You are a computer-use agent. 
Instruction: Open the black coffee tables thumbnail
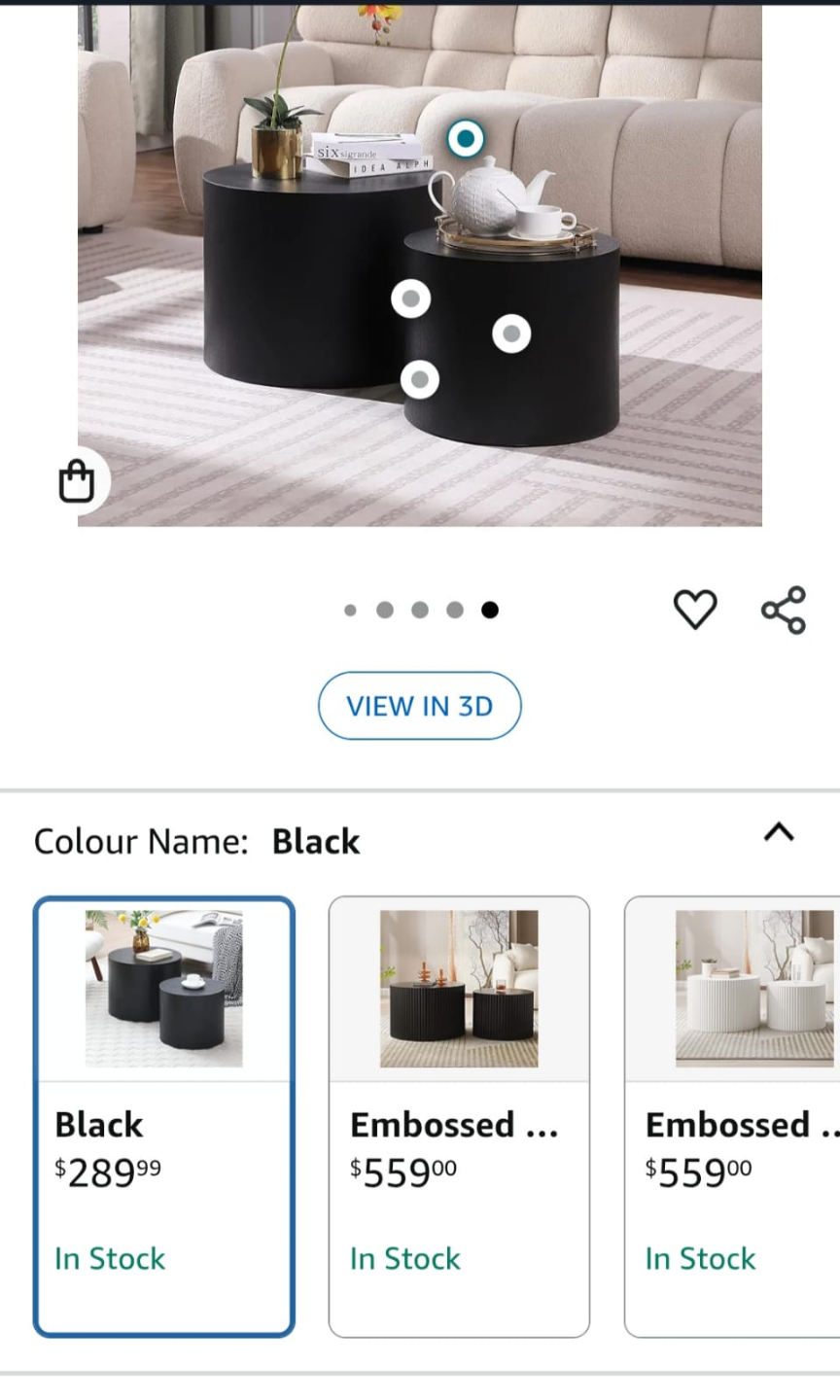[164, 989]
